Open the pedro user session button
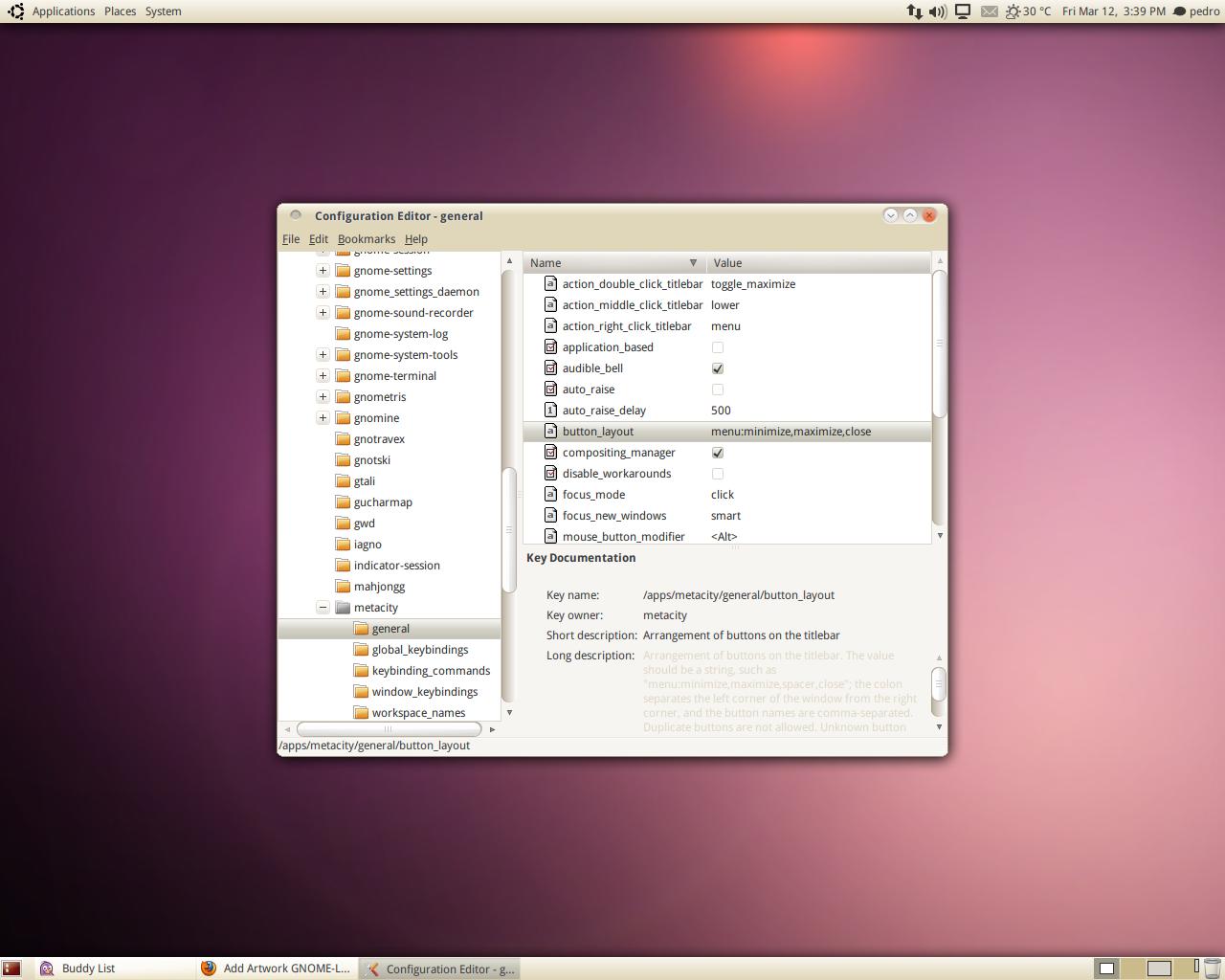Image resolution: width=1225 pixels, height=980 pixels. (1197, 11)
